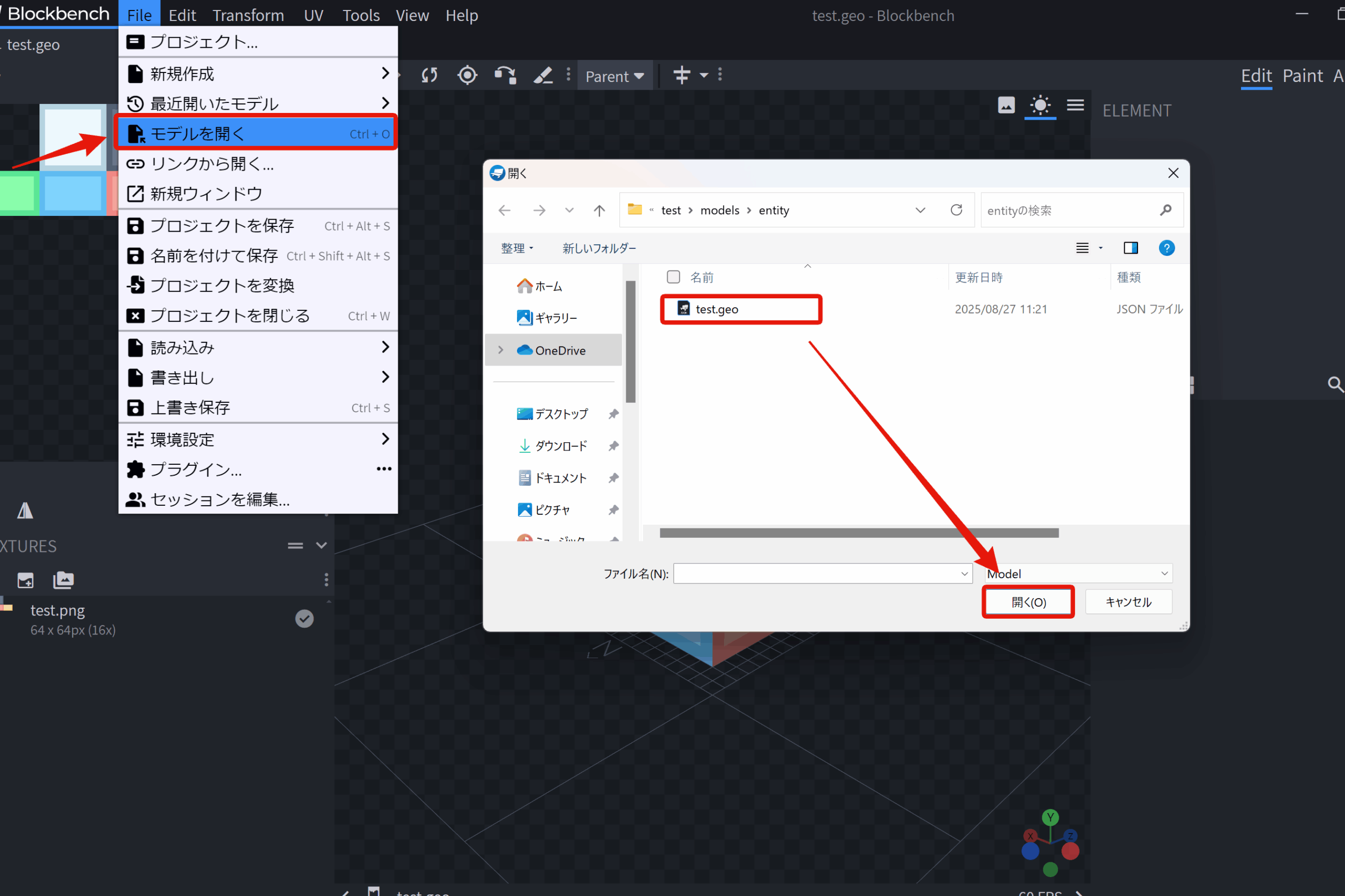The image size is (1345, 896).
Task: Click the pivot center target icon
Action: (x=467, y=75)
